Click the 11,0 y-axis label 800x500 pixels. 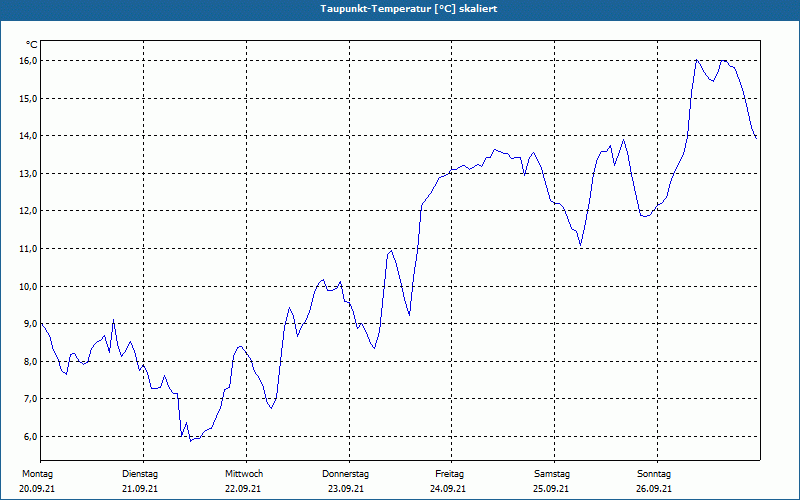click(29, 248)
